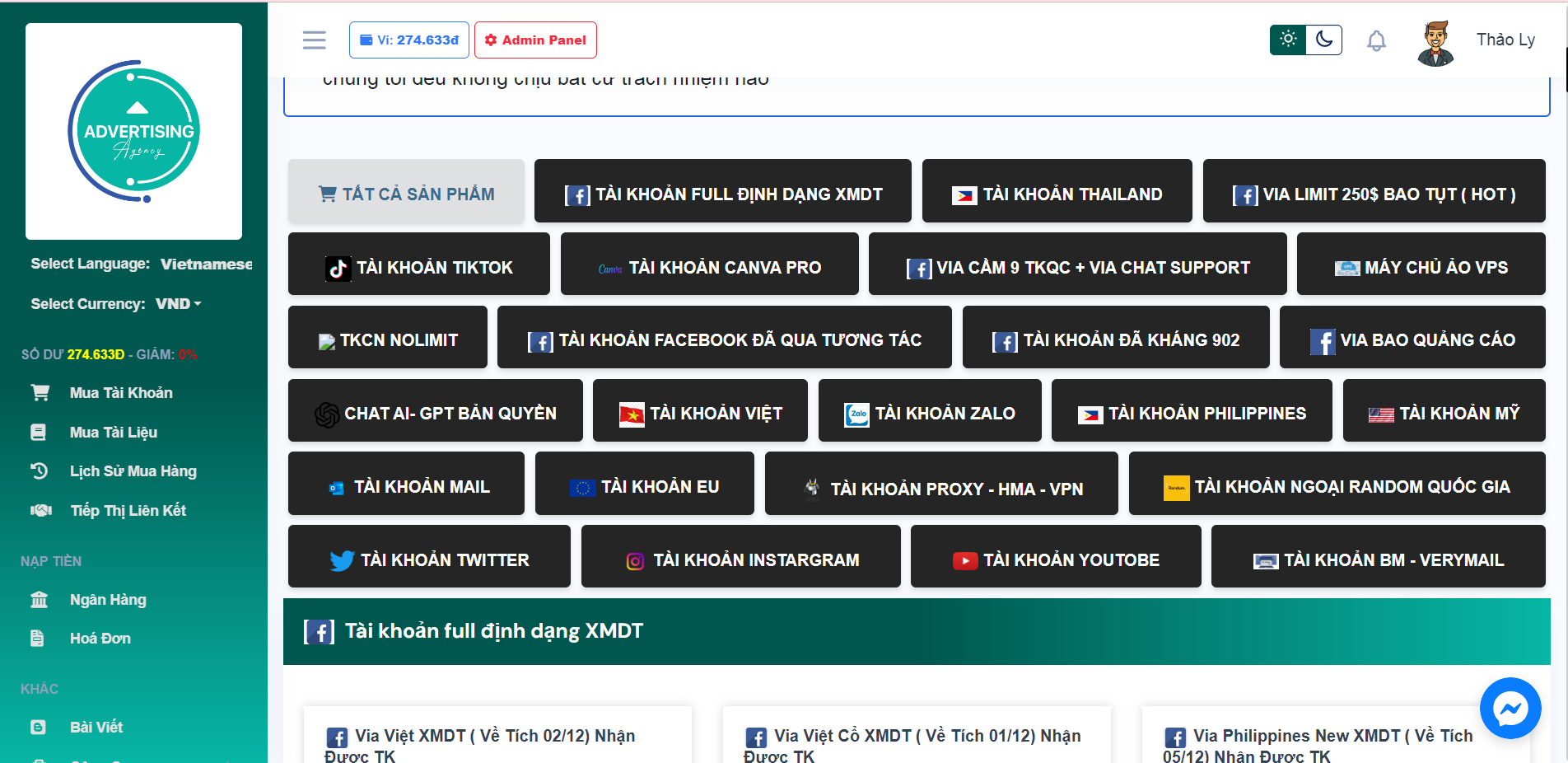Image resolution: width=1568 pixels, height=763 pixels.
Task: Open Via Việt Cổ XMDT (Về Tích 01/12) product
Action: pyautogui.click(x=912, y=745)
